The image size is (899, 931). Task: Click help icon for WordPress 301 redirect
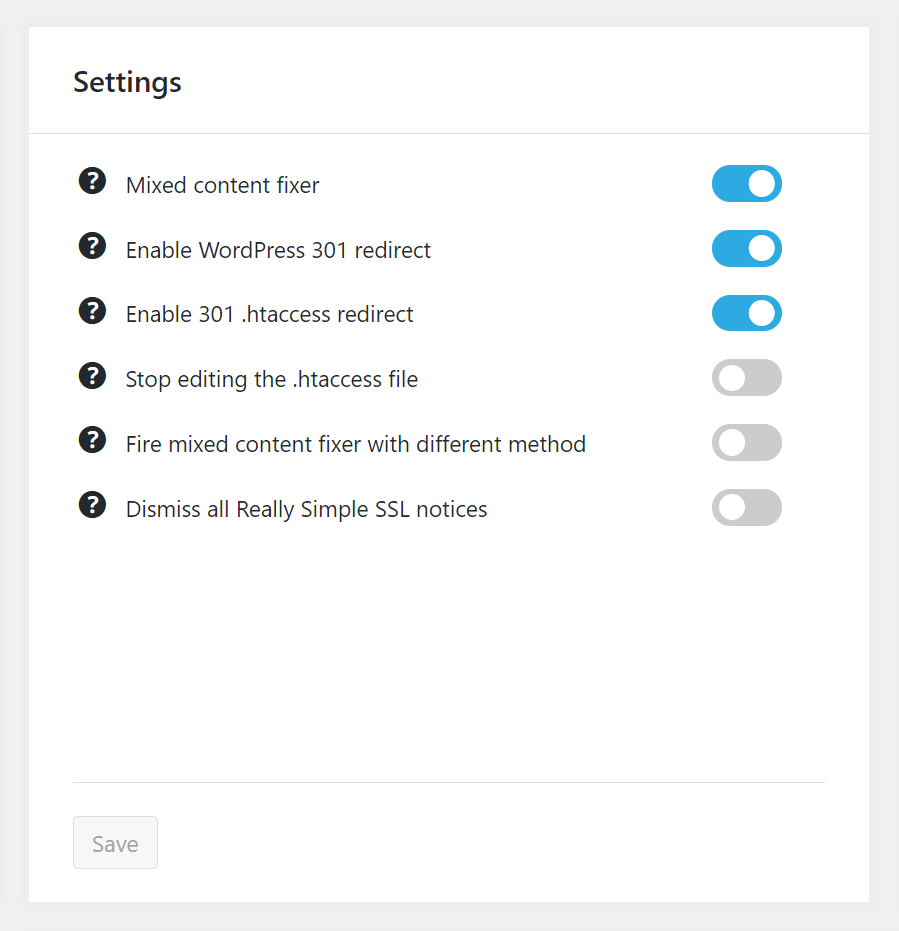click(93, 246)
